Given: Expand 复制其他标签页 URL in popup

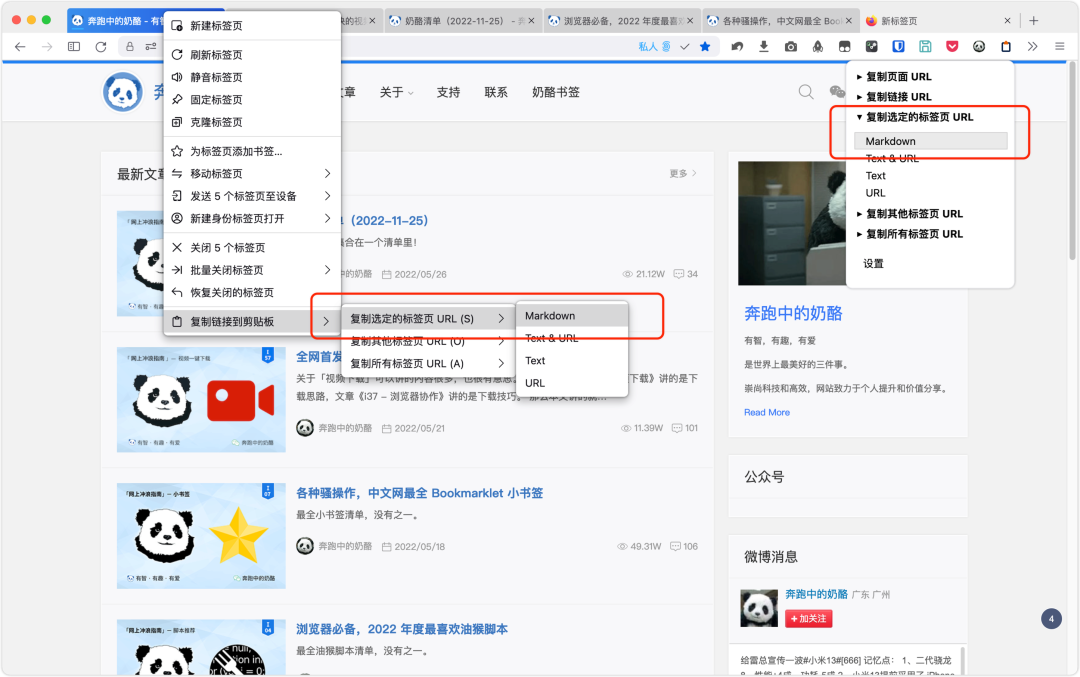Looking at the screenshot, I should pyautogui.click(x=909, y=213).
